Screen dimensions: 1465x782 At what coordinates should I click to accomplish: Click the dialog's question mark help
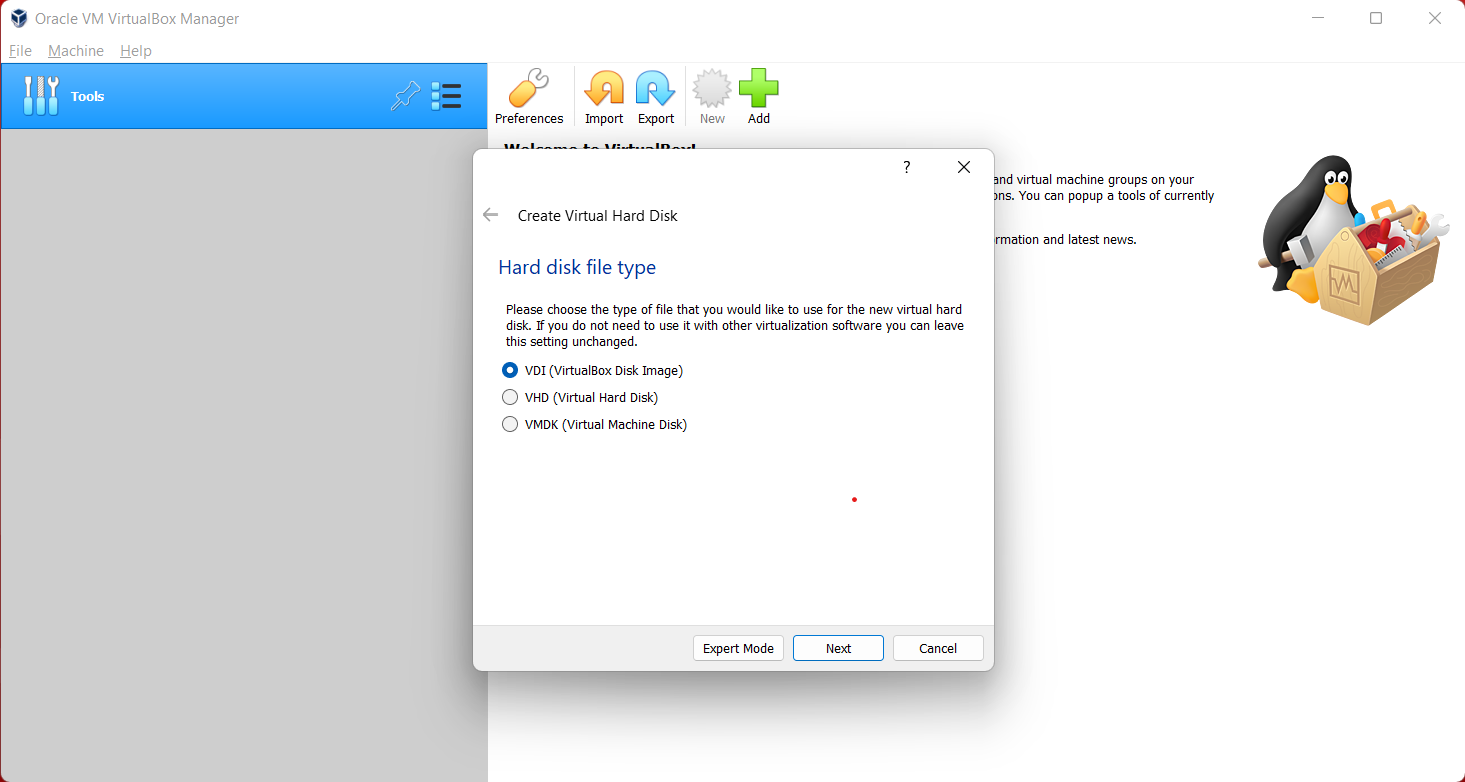907,167
